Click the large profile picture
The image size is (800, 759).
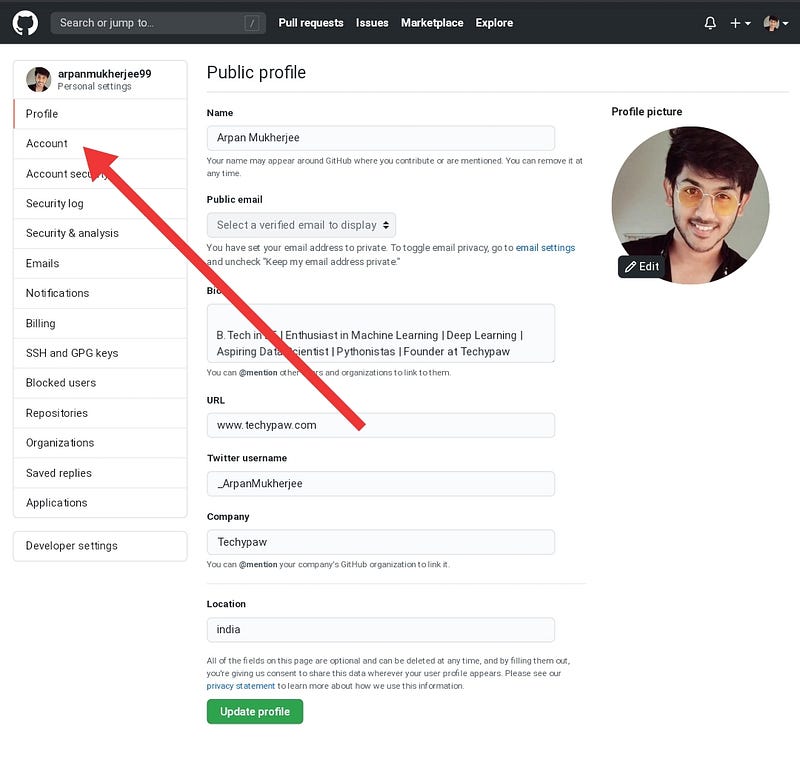[691, 205]
